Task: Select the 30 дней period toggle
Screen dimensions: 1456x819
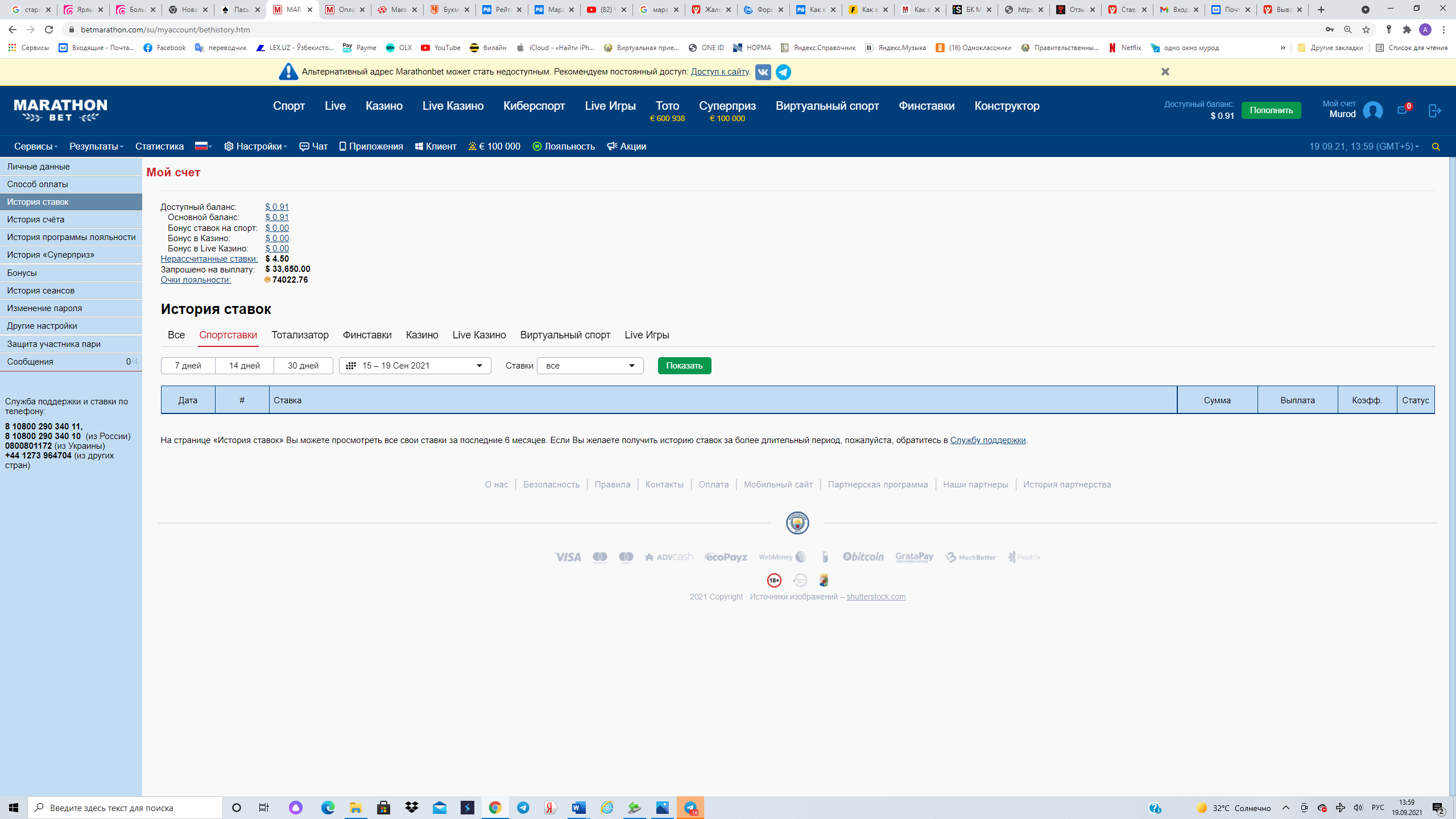Action: pyautogui.click(x=303, y=366)
